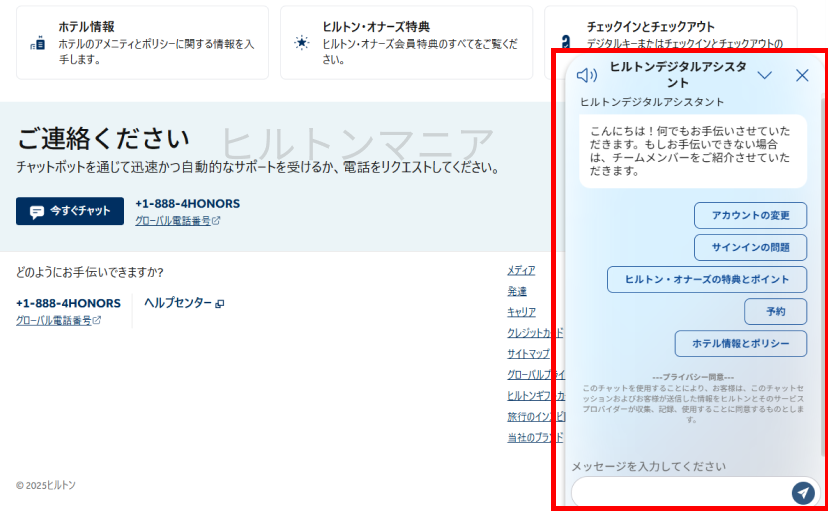
Task: Mute chat sound via speaker icon
Action: coord(586,75)
